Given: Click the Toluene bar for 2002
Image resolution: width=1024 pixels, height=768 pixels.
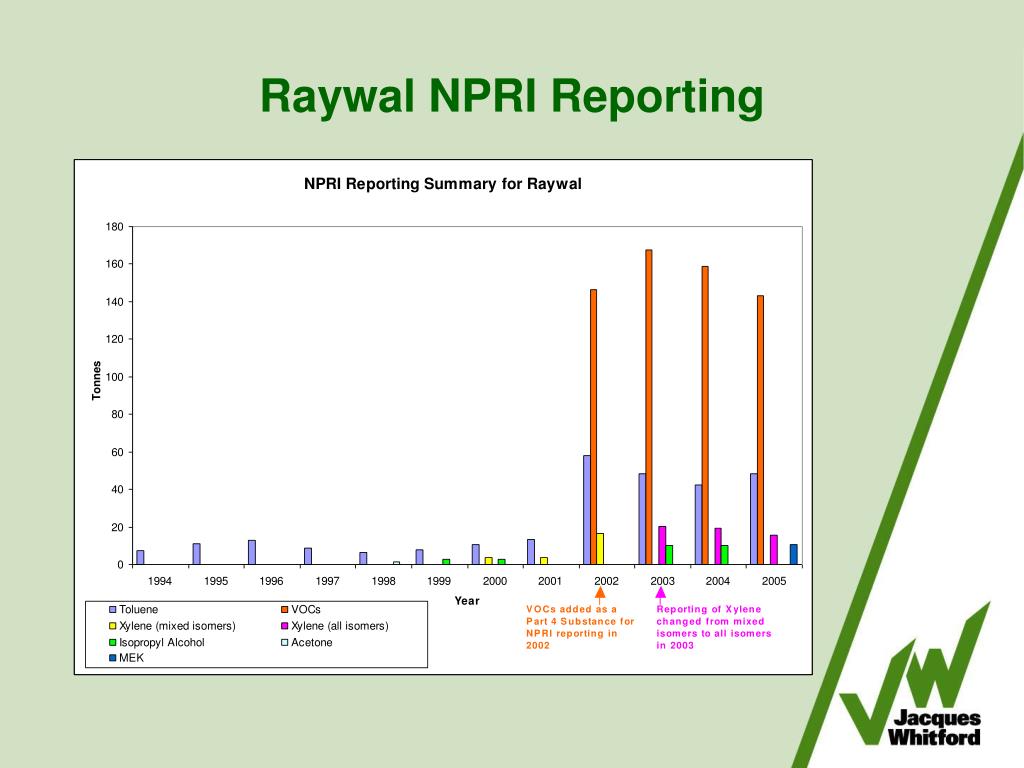Looking at the screenshot, I should [x=586, y=510].
